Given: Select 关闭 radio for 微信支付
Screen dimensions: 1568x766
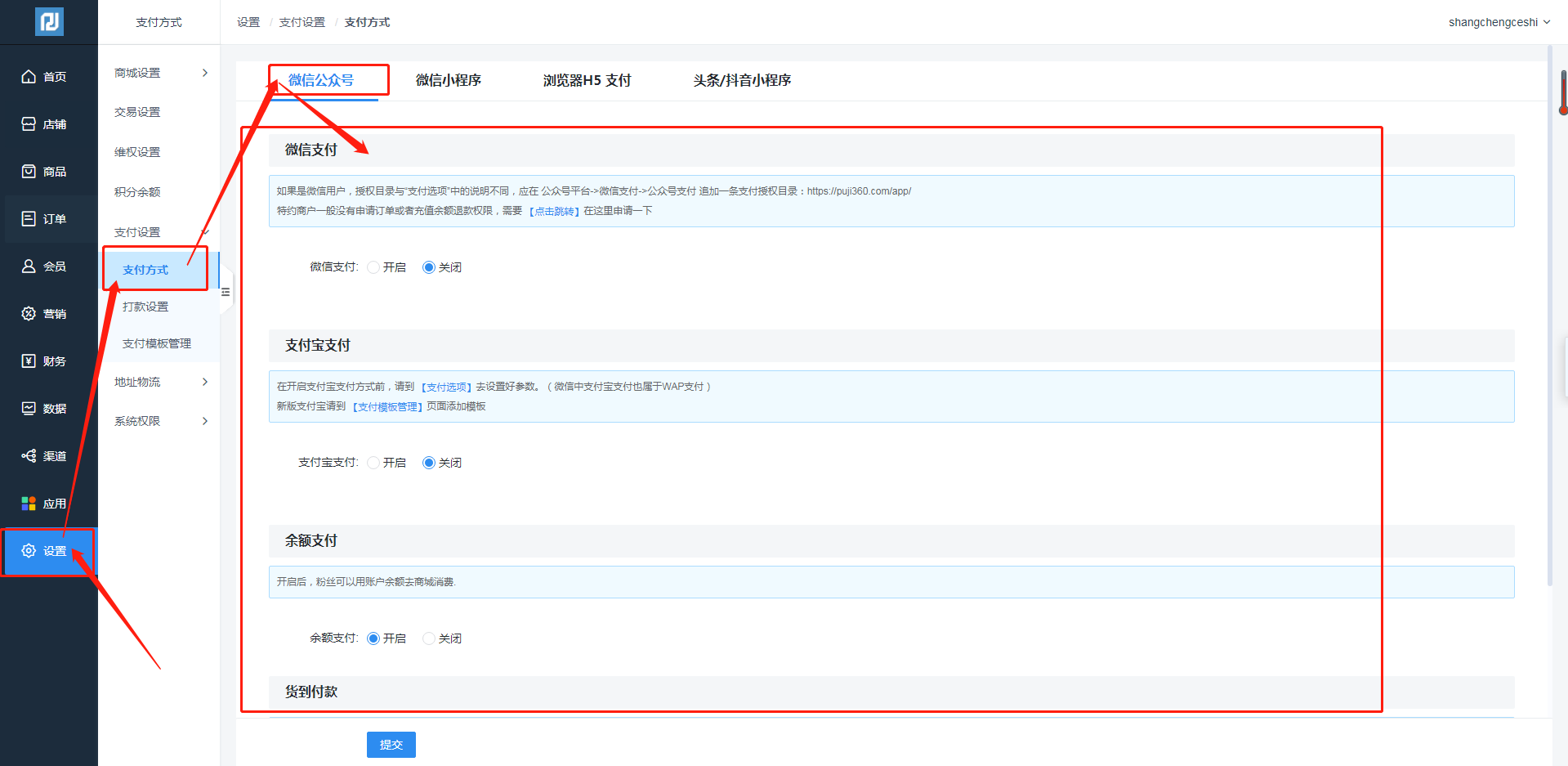Looking at the screenshot, I should (x=429, y=267).
